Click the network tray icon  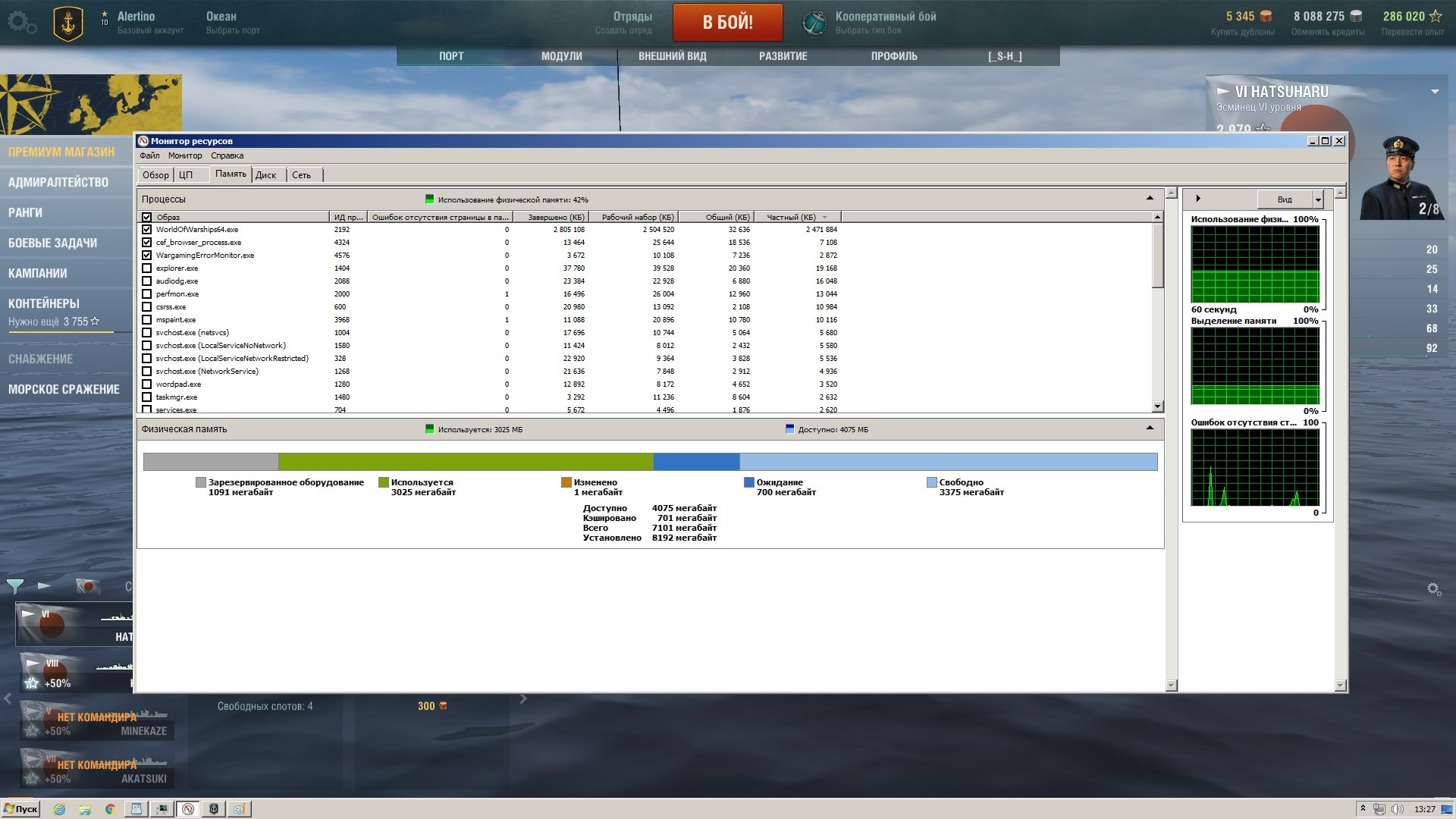click(x=1379, y=809)
